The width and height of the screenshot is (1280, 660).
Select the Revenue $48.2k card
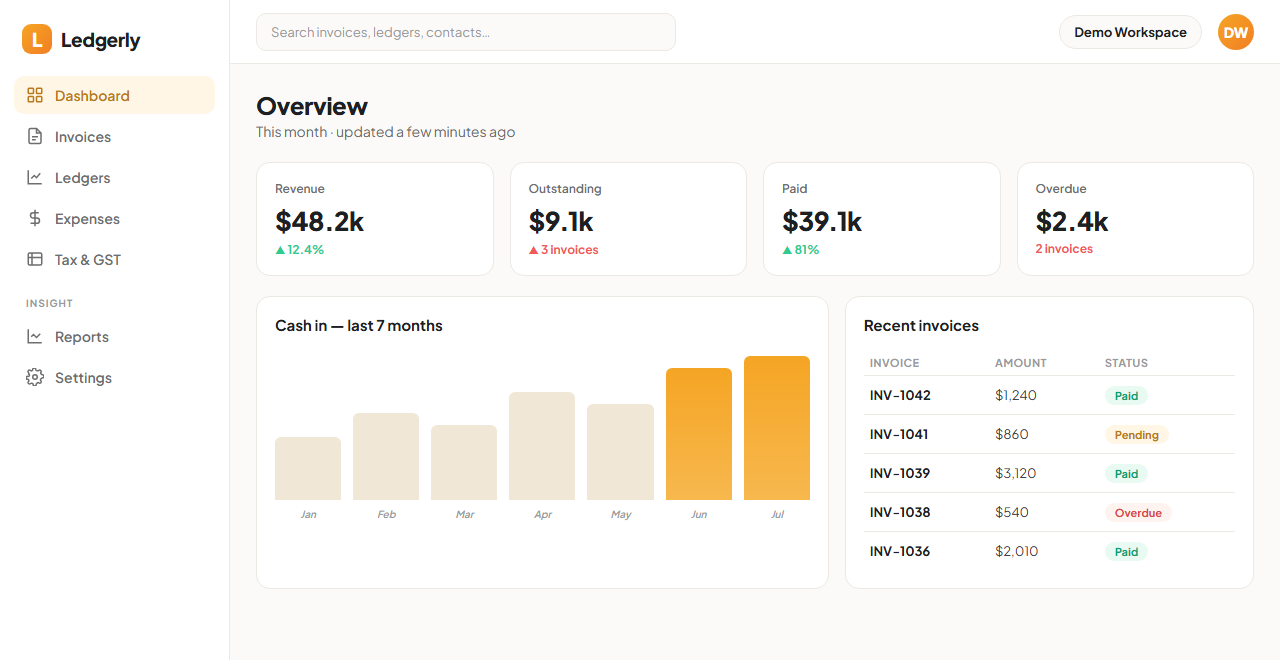tap(375, 219)
